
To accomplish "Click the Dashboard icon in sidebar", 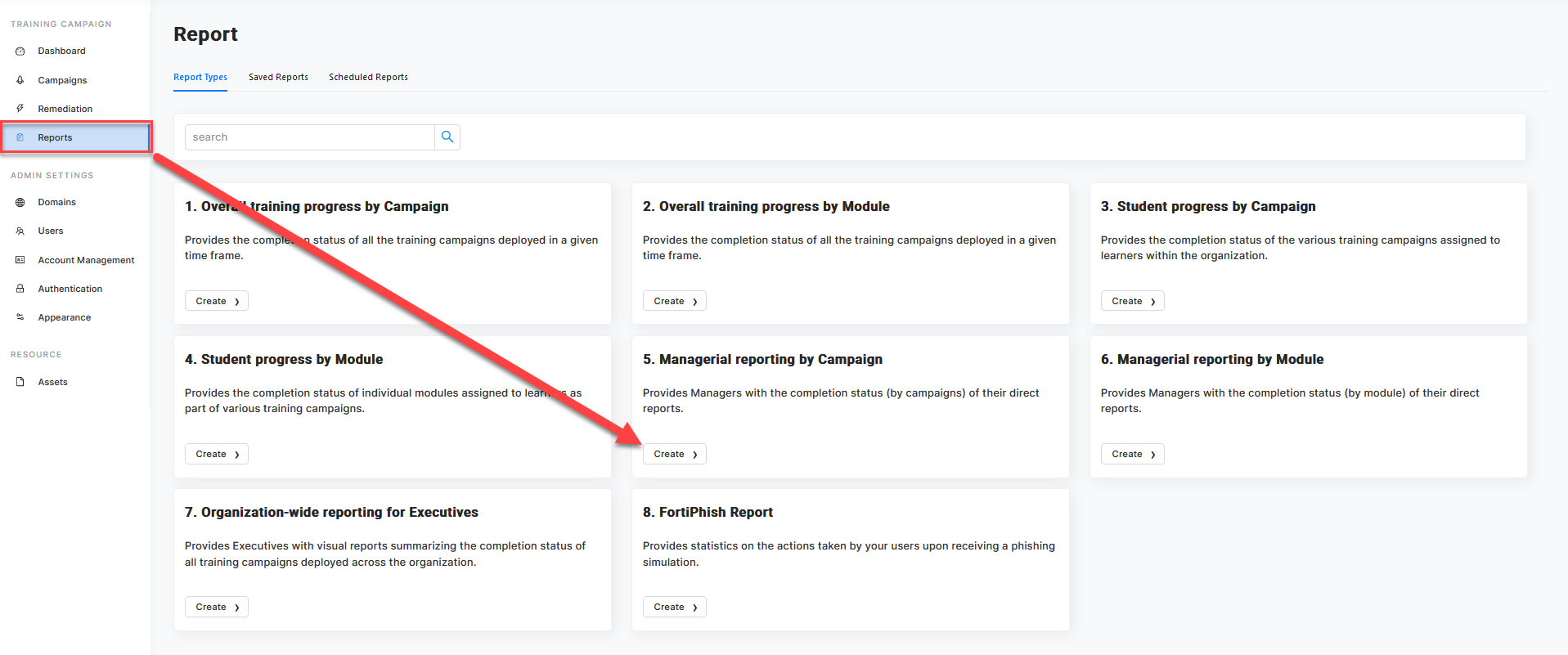I will 20,51.
